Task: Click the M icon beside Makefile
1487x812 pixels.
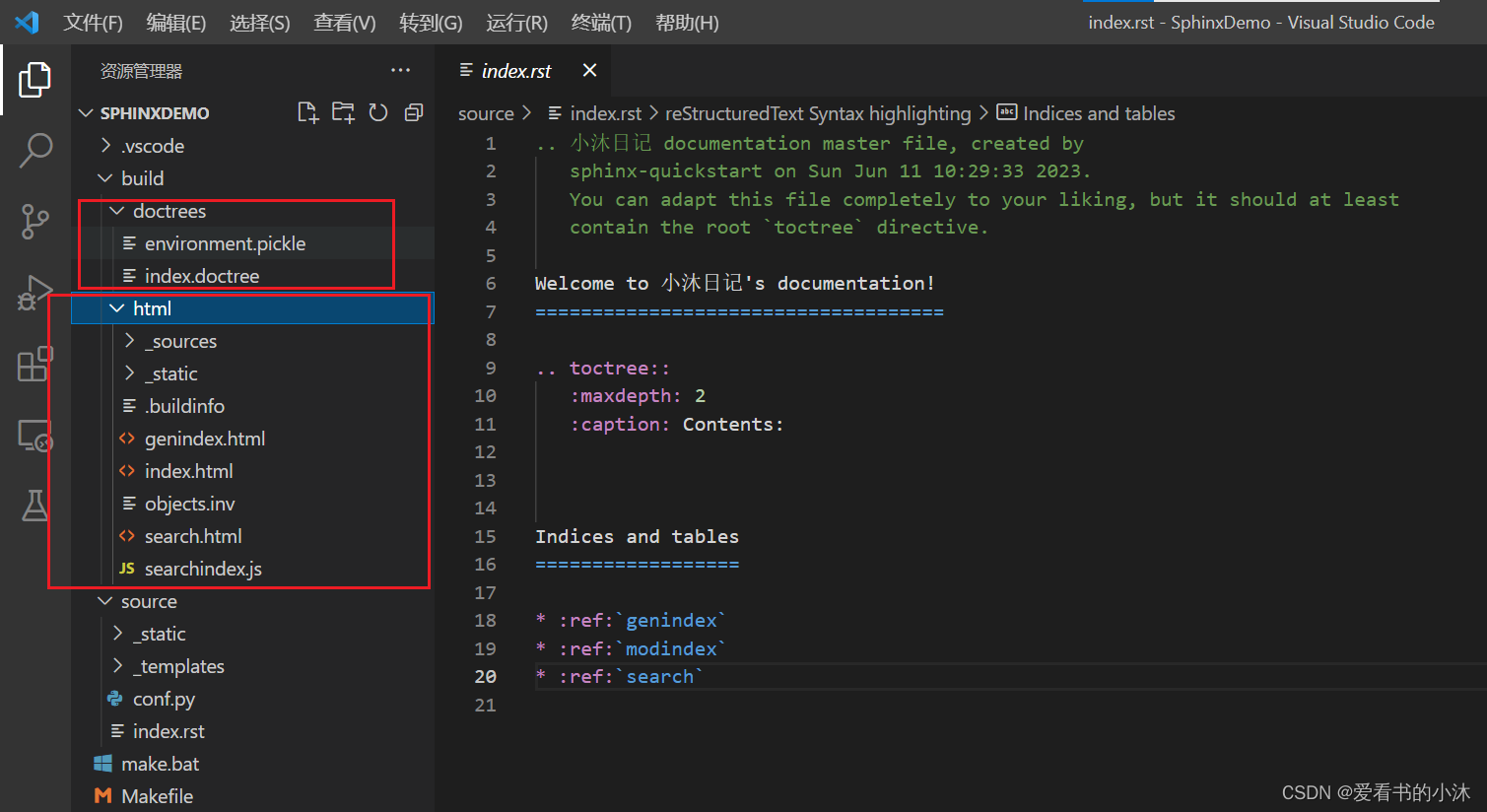Action: click(102, 796)
